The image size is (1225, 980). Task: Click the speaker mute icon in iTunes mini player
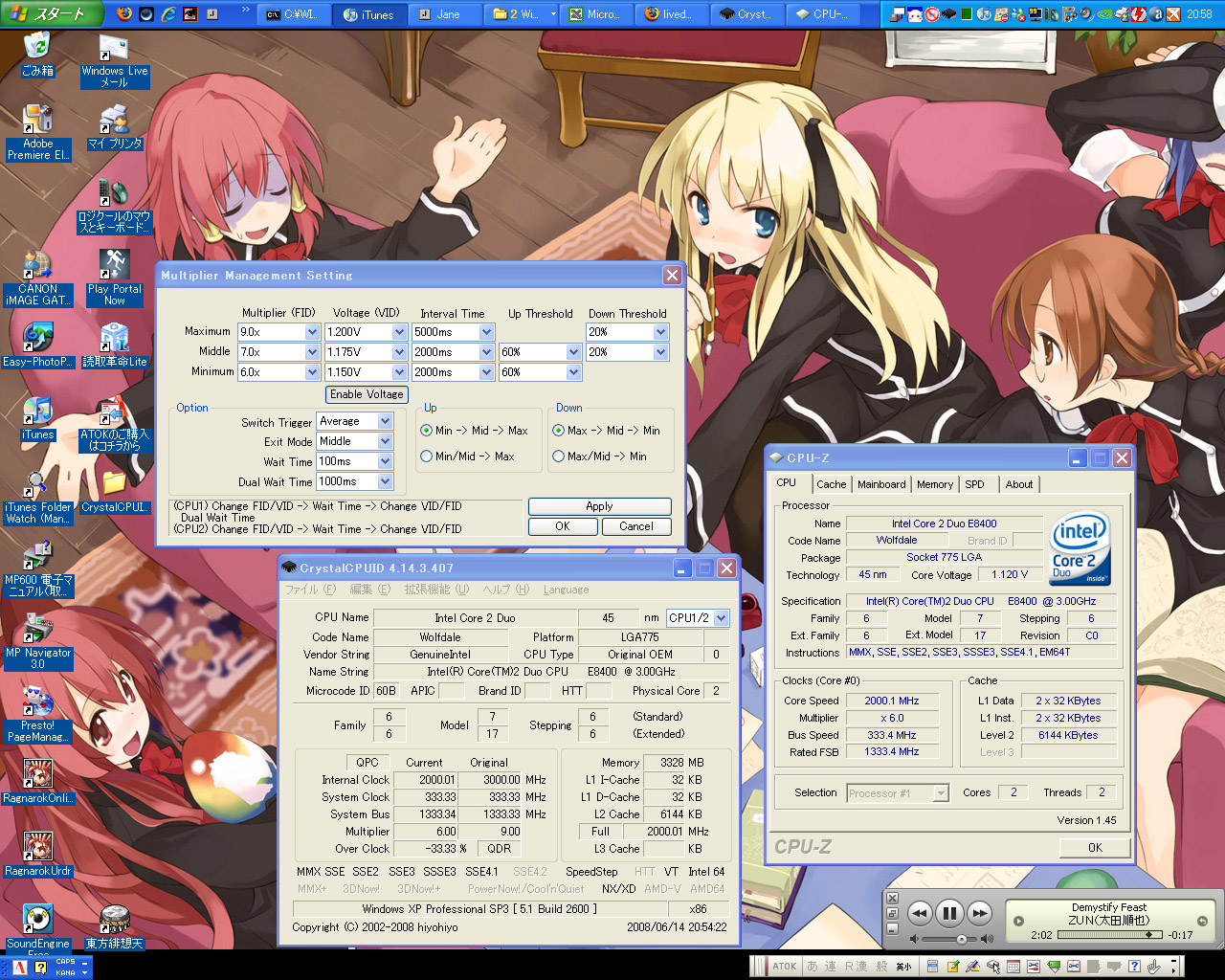point(914,940)
